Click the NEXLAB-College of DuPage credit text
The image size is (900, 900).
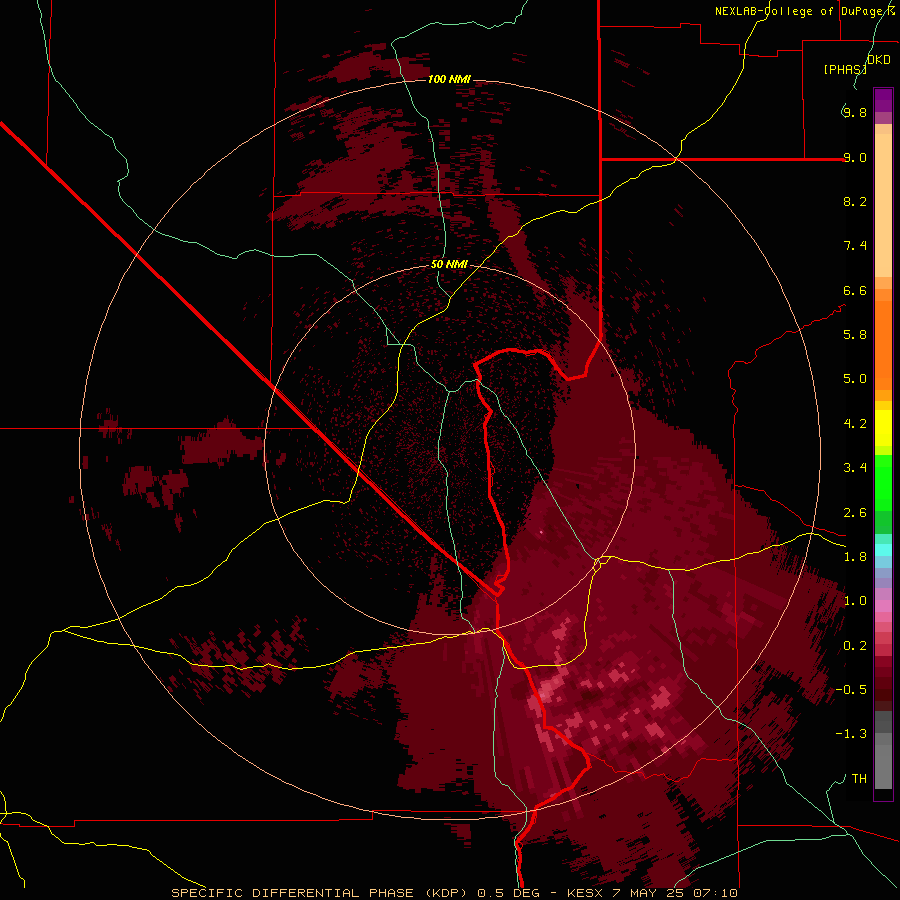click(805, 11)
